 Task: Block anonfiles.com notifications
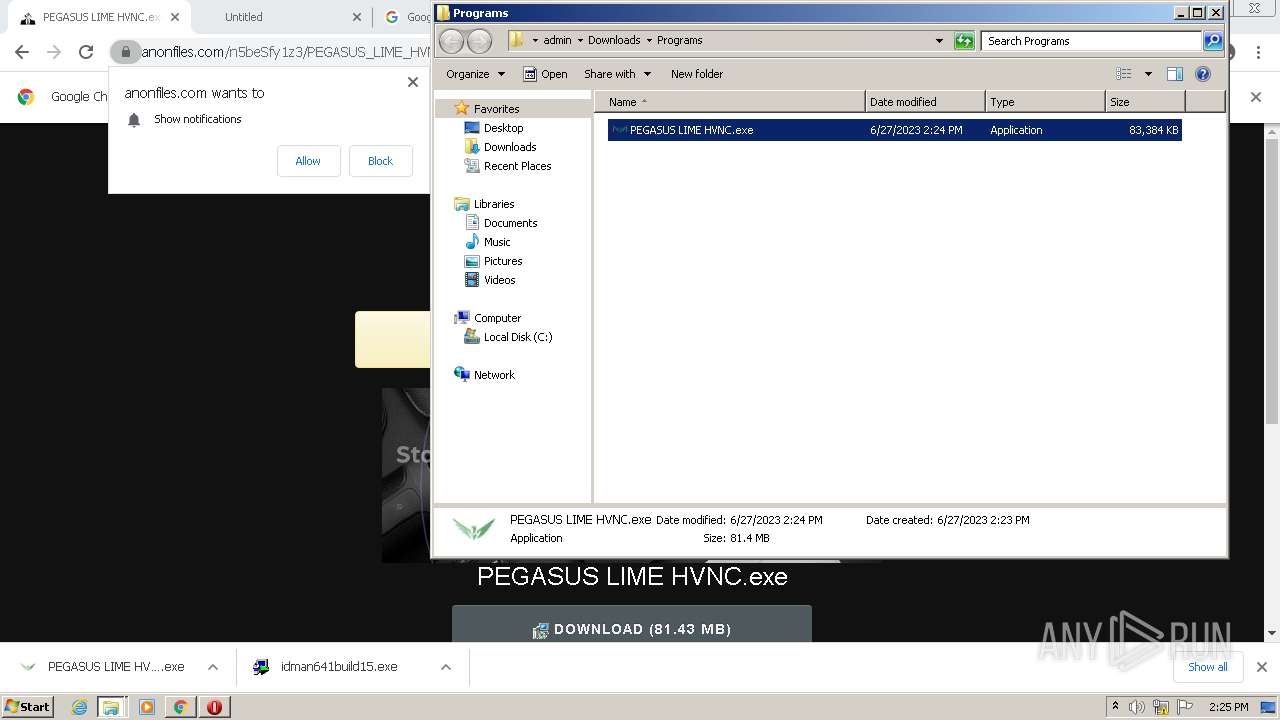point(380,161)
